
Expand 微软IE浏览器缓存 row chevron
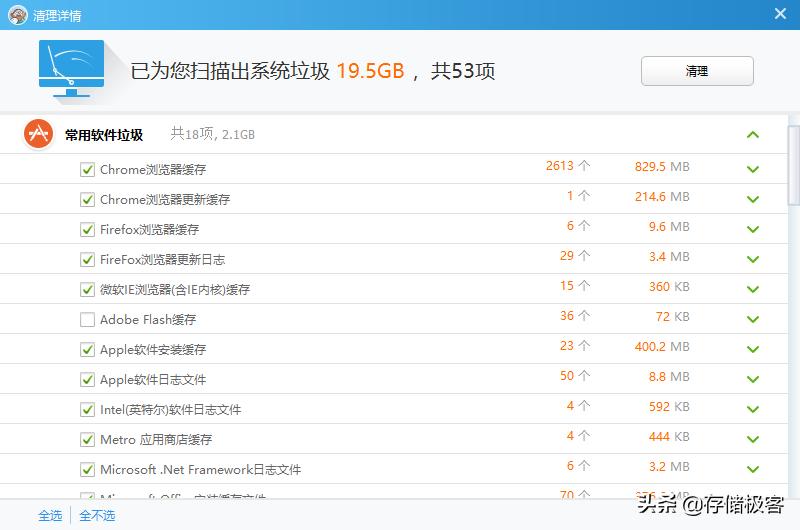point(753,289)
